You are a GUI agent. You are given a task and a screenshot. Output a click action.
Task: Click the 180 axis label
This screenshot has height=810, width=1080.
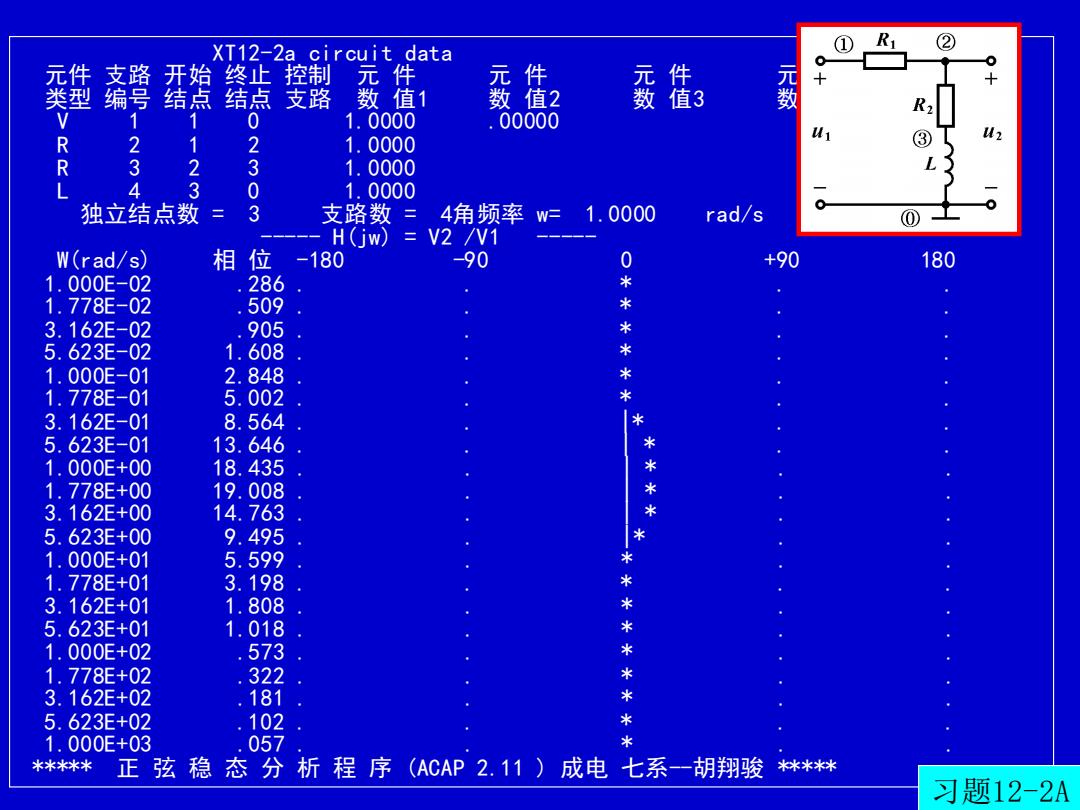click(938, 260)
